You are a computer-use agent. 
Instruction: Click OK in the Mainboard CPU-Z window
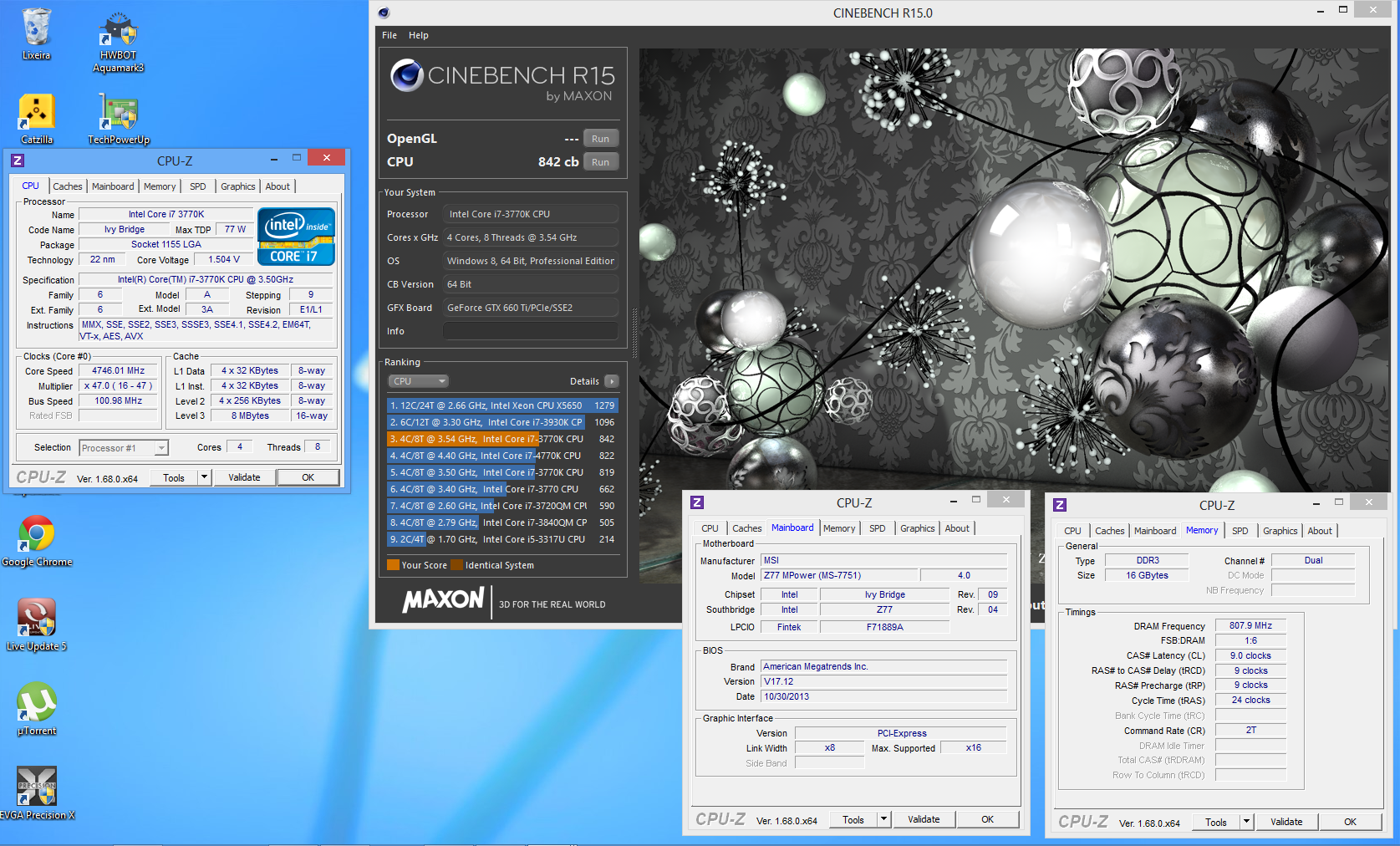(x=988, y=819)
